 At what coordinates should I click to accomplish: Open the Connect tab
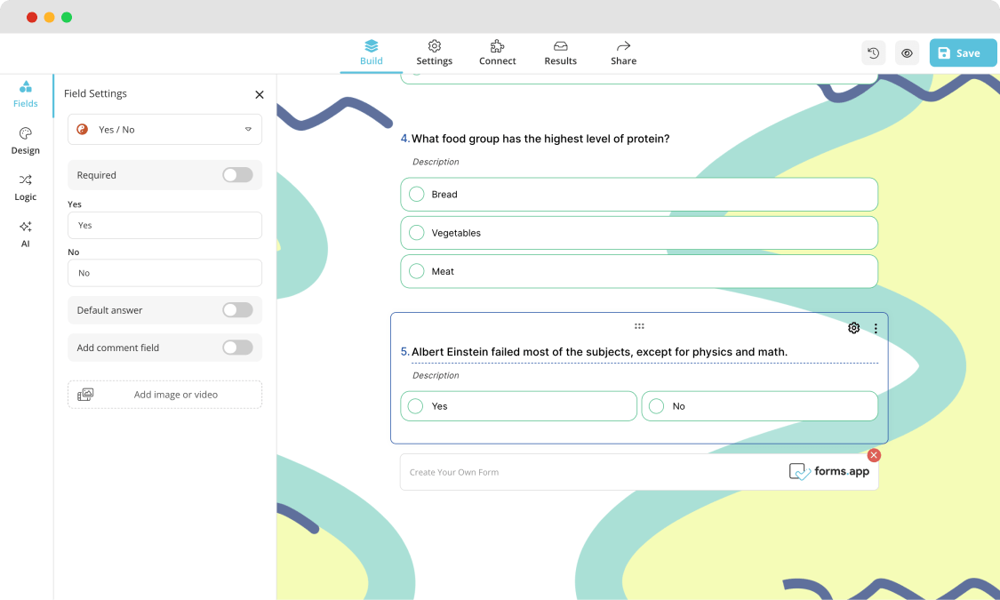(x=497, y=53)
